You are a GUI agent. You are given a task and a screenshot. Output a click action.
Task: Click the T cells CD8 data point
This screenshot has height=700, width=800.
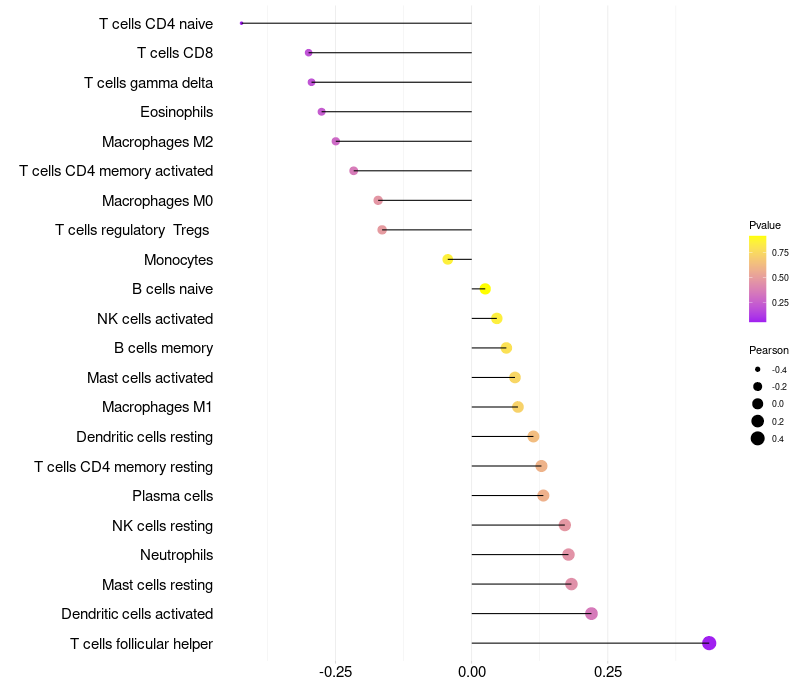308,53
